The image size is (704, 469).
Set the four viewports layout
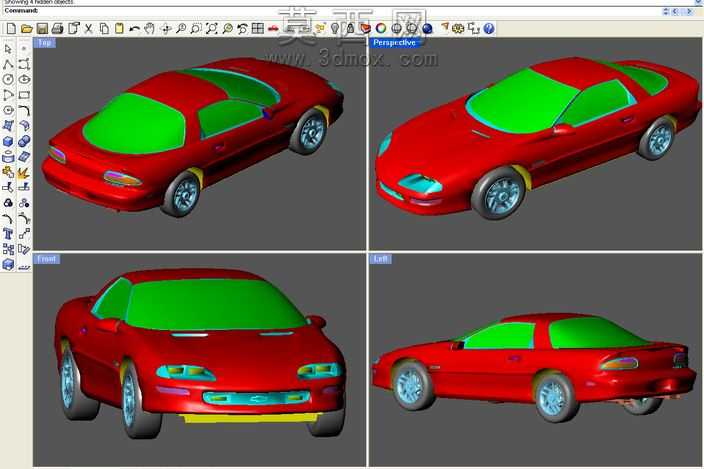click(x=258, y=29)
